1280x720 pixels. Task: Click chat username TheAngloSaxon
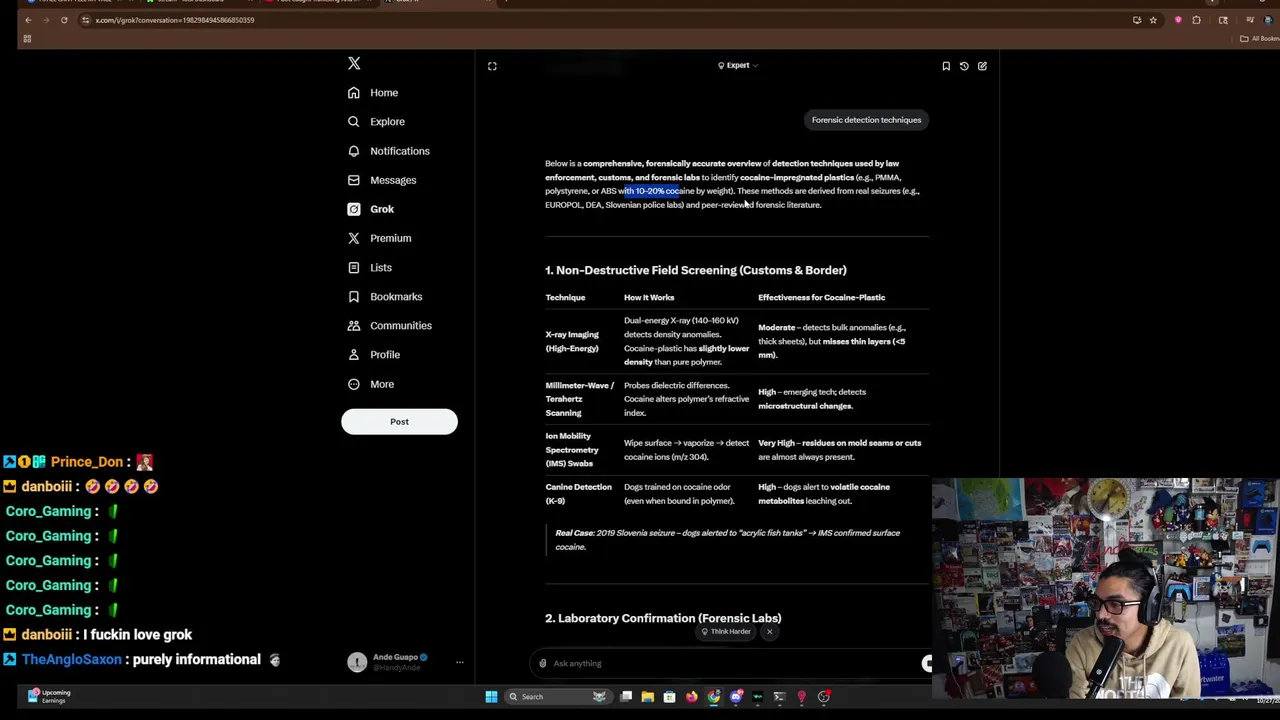pos(72,660)
